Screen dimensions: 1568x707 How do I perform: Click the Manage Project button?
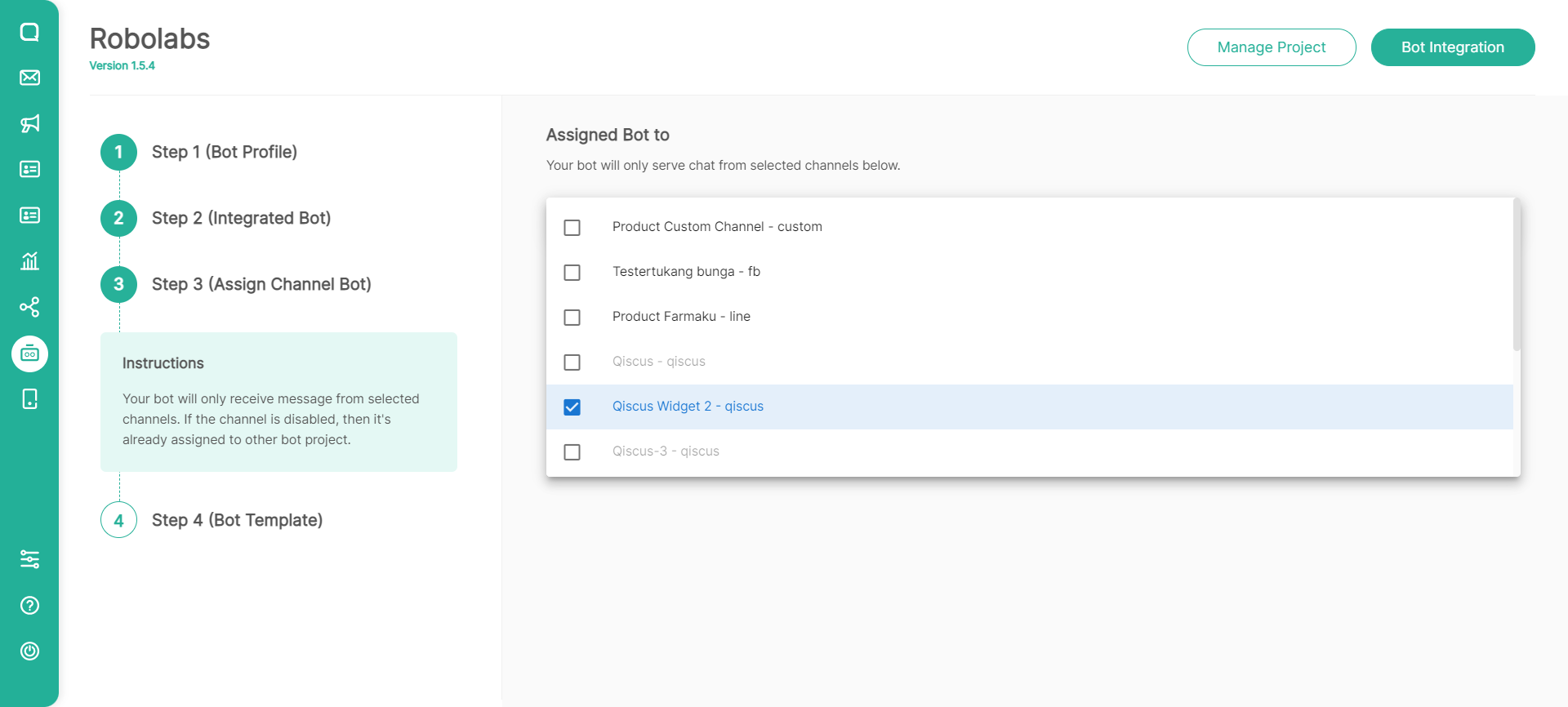click(1271, 47)
